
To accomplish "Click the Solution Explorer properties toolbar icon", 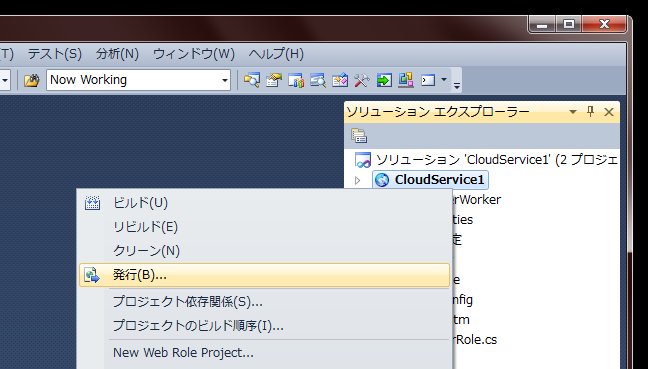I will tap(359, 136).
